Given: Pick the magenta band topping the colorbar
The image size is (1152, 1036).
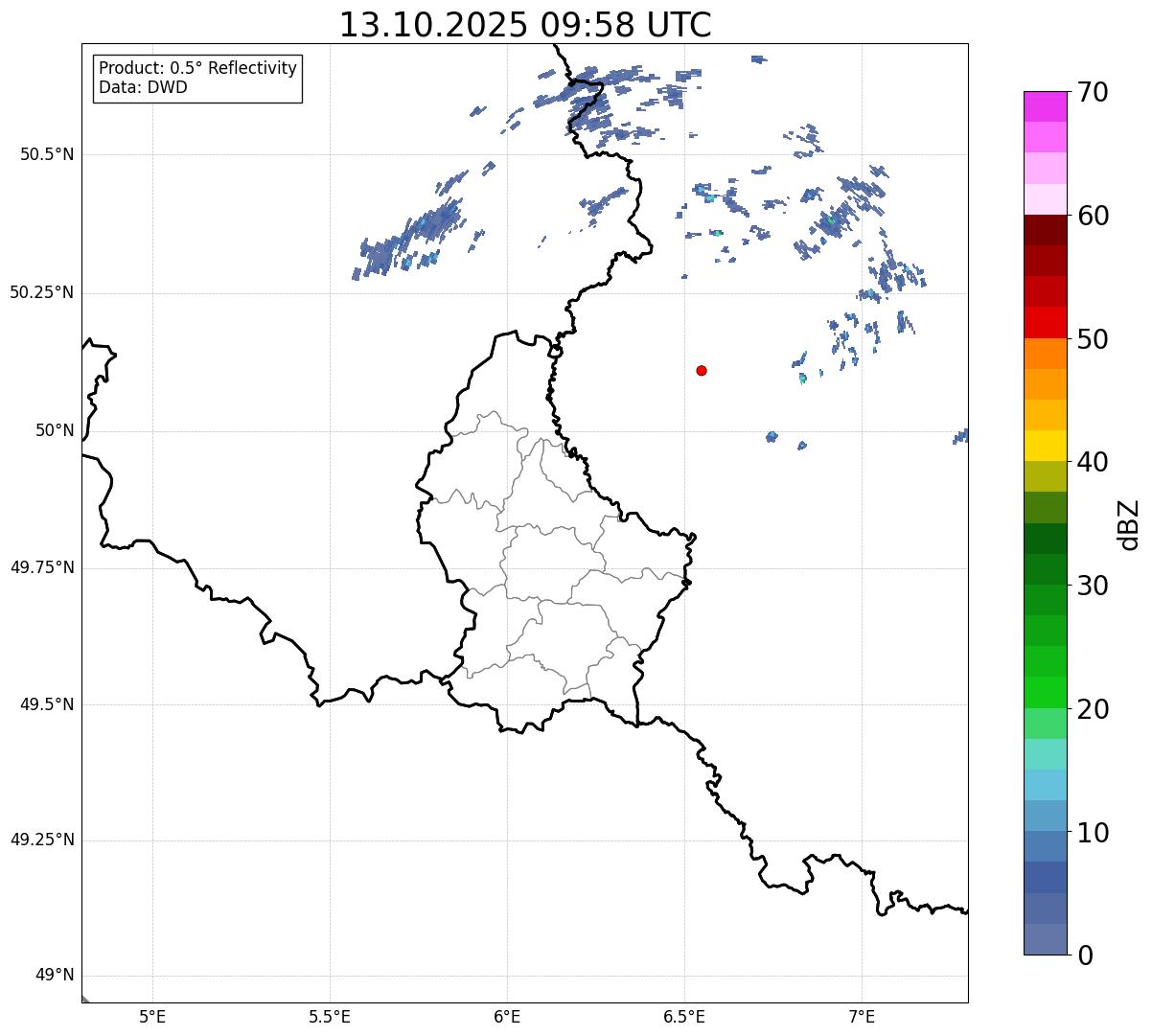Looking at the screenshot, I should tap(1046, 106).
